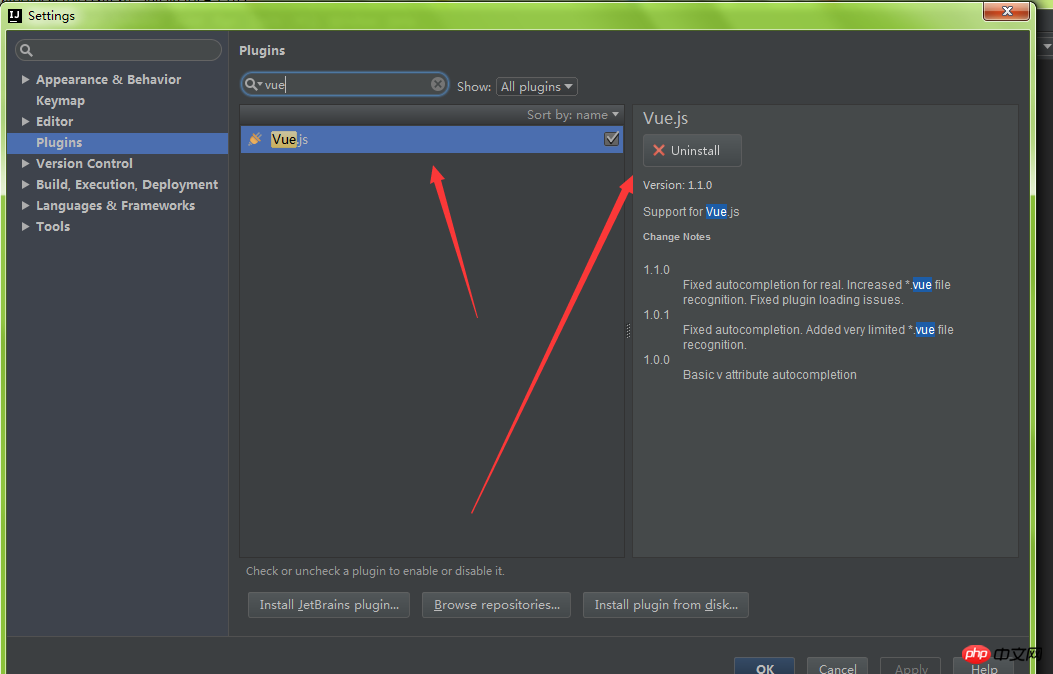Expand the Editor tree node
The image size is (1053, 674).
pyautogui.click(x=26, y=122)
